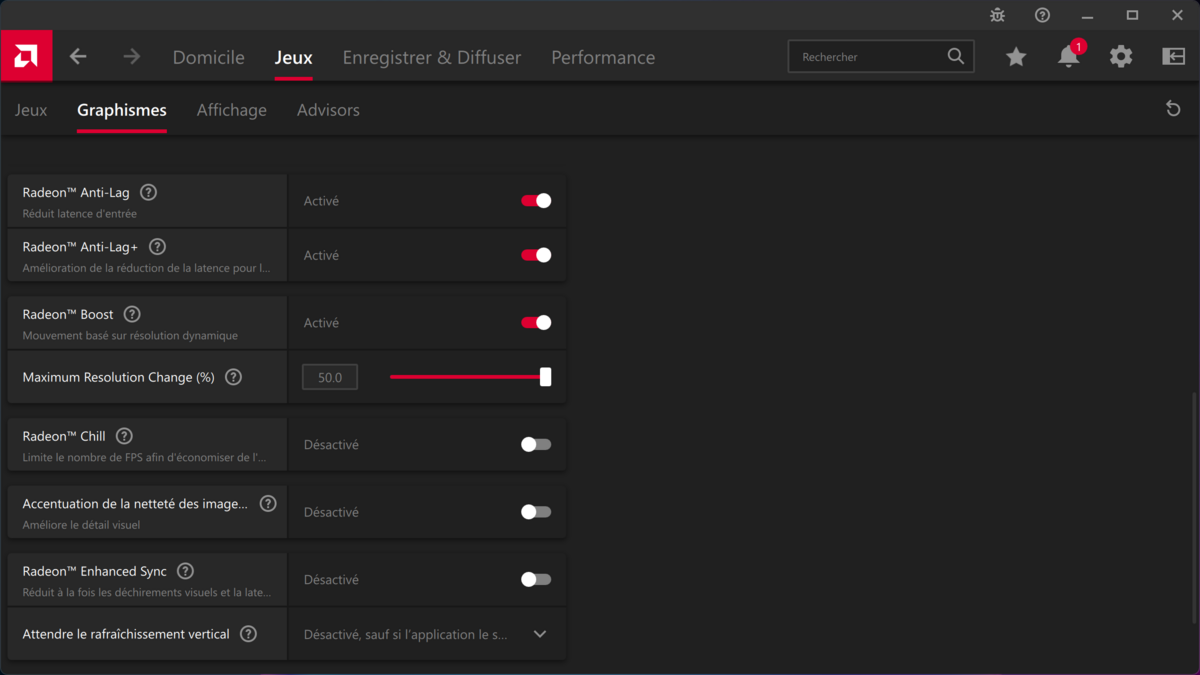Reset graphics settings with the undo icon

[1173, 109]
